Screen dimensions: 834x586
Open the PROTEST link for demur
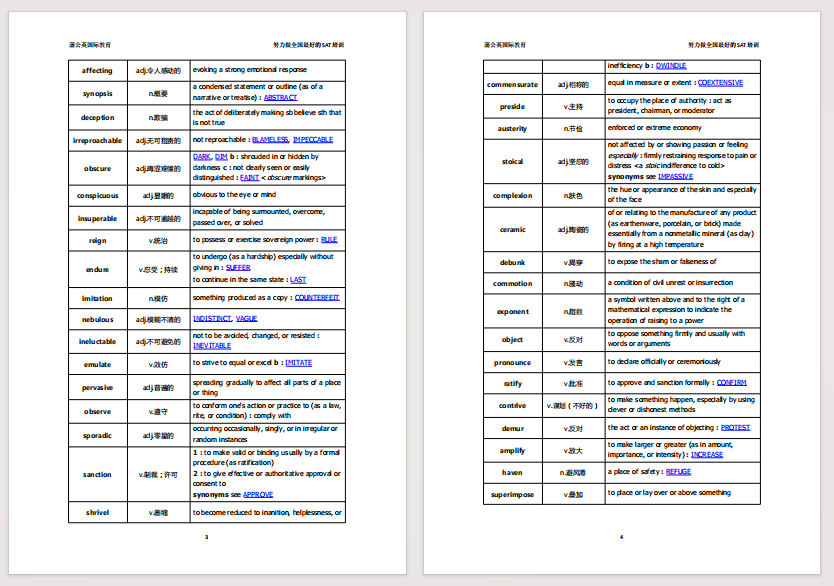[735, 427]
